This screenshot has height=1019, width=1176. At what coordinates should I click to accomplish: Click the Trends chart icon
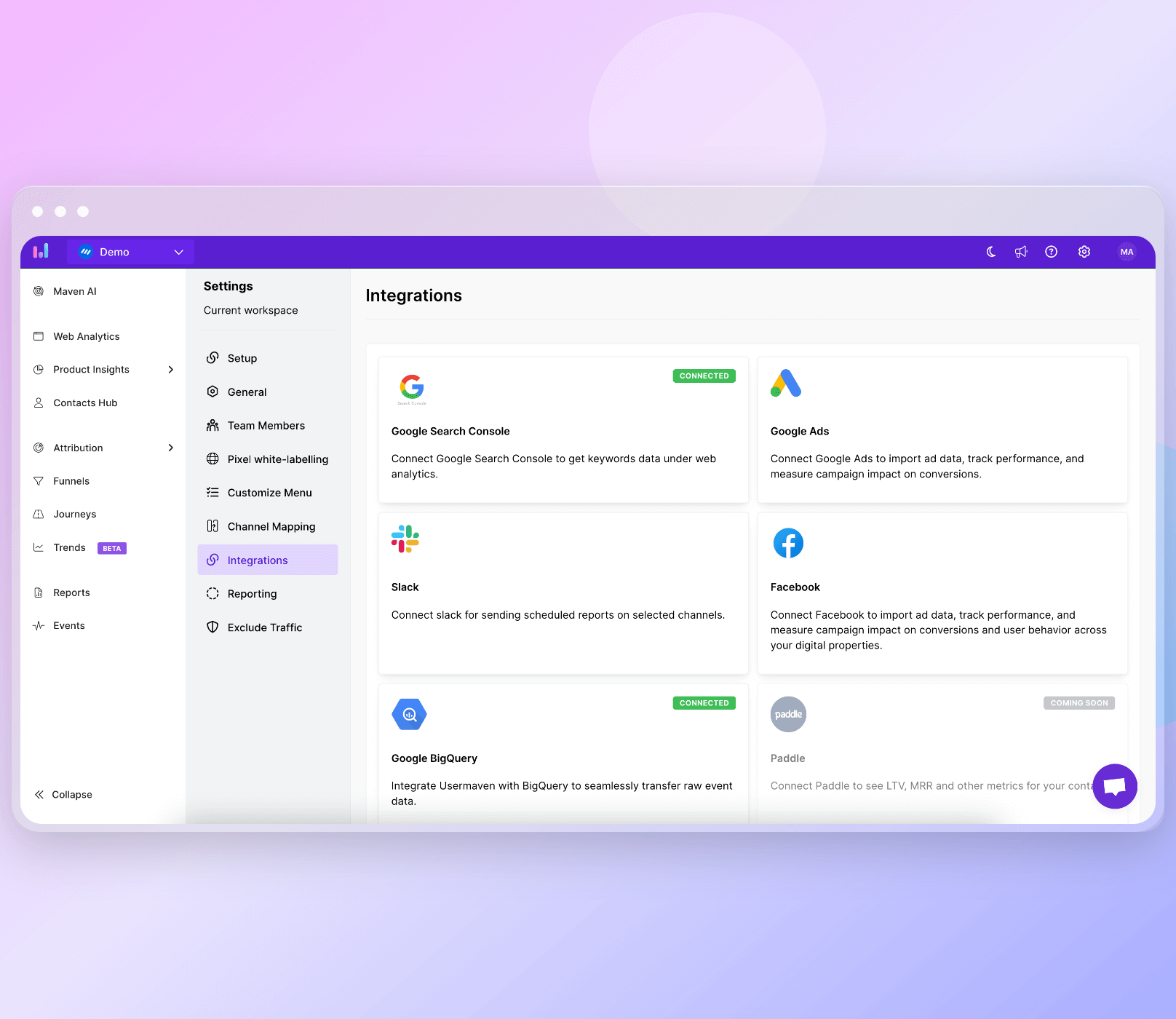click(x=39, y=547)
